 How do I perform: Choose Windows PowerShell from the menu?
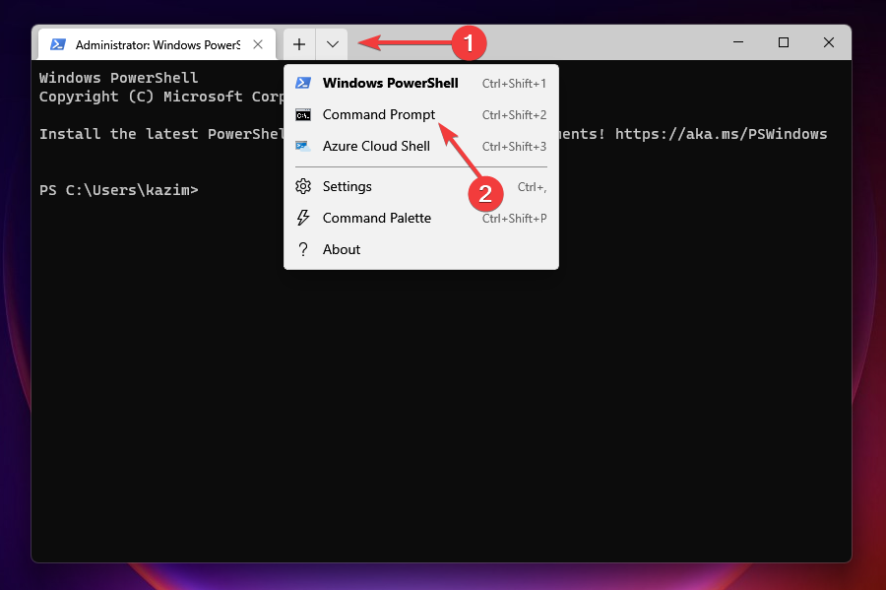tap(421, 83)
